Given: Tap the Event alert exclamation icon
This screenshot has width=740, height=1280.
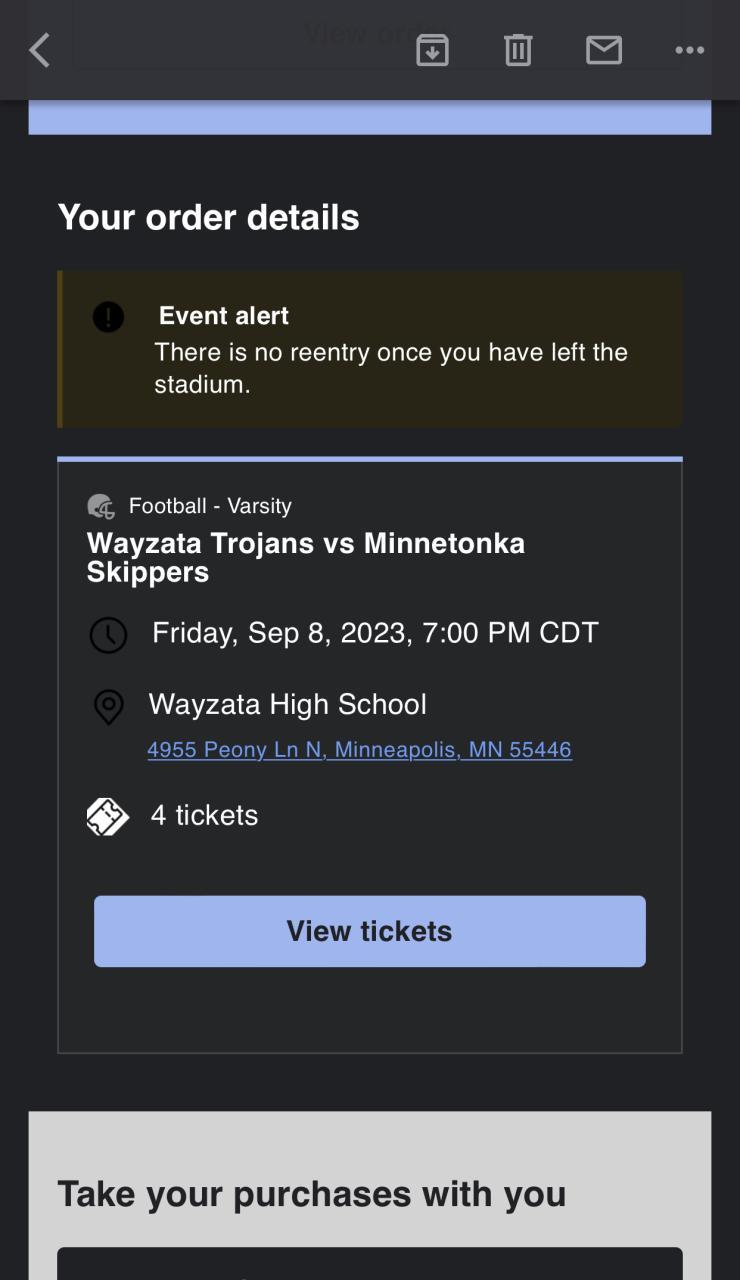Looking at the screenshot, I should pos(108,317).
